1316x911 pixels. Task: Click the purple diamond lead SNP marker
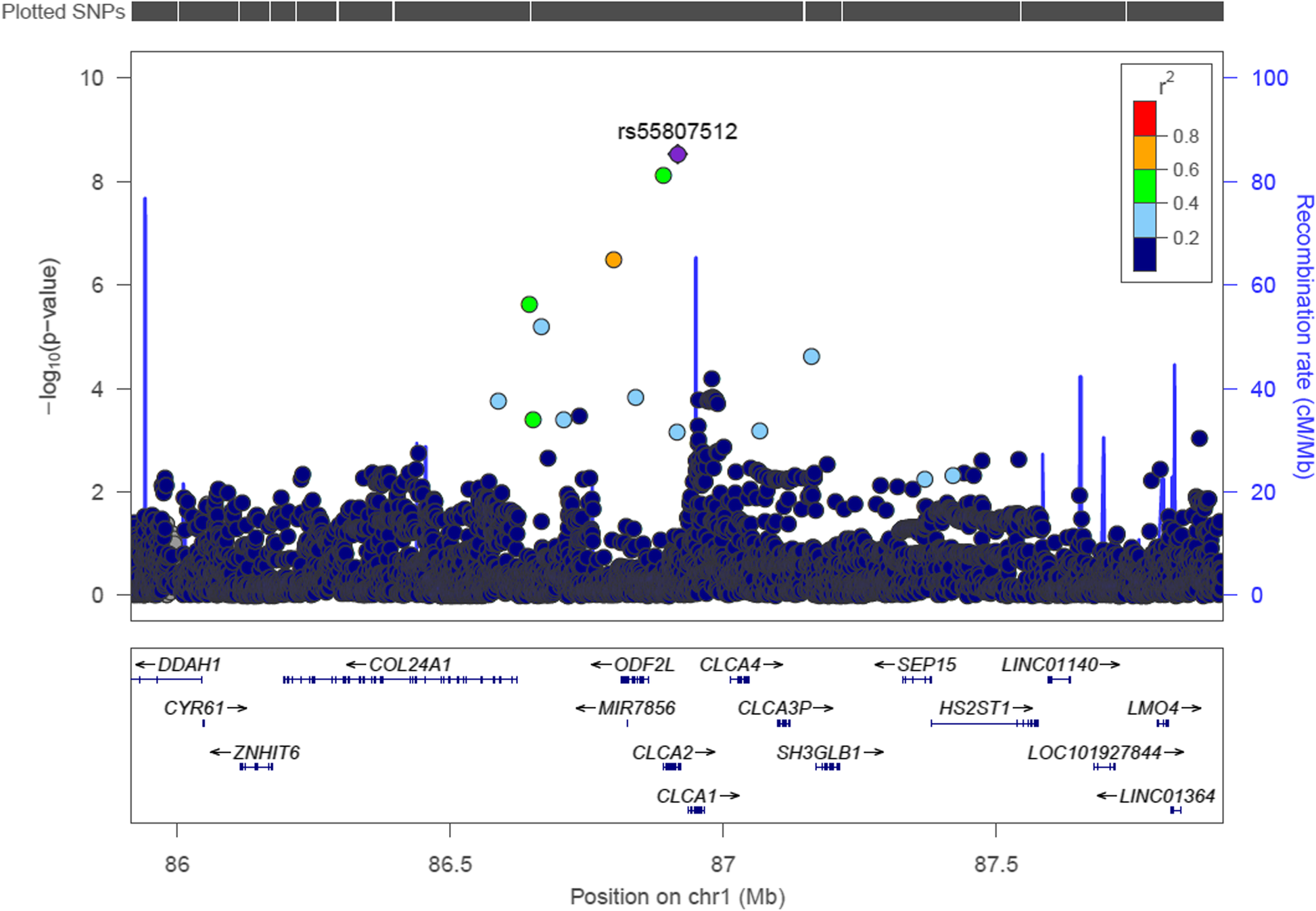pos(677,154)
